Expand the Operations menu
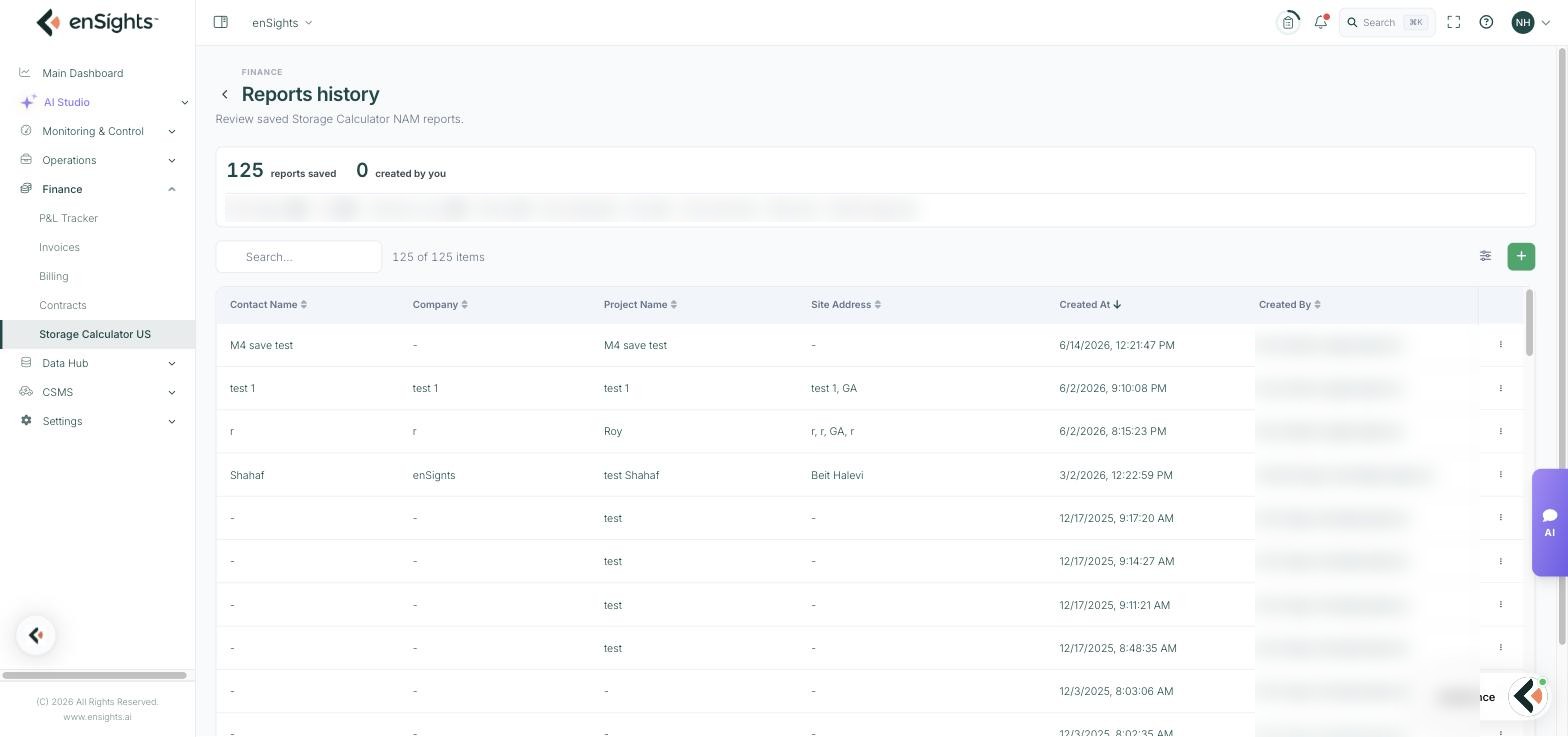1568x737 pixels. 98,160
